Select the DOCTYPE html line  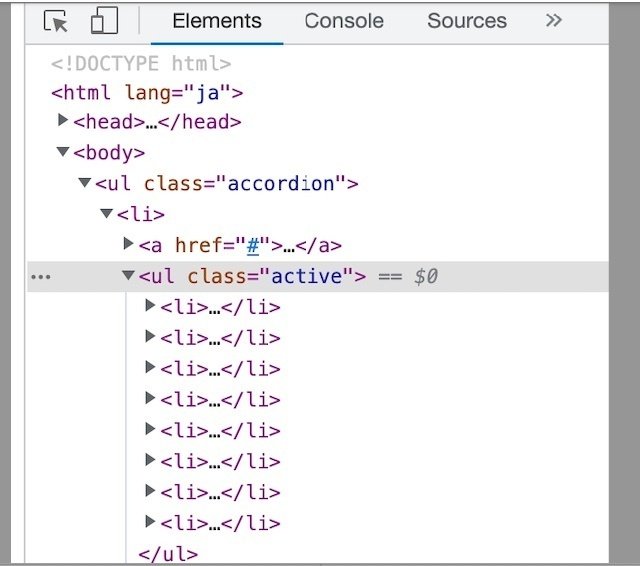(141, 64)
